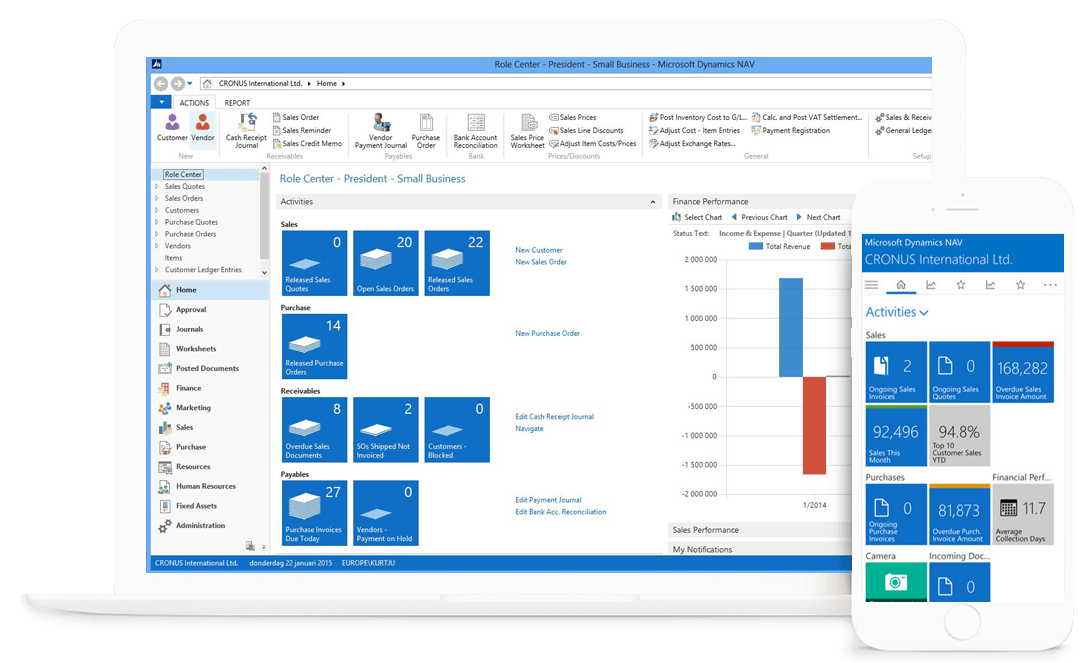The image size is (1090, 663).
Task: Click the navigation tree scroll-down arrow
Action: [264, 272]
